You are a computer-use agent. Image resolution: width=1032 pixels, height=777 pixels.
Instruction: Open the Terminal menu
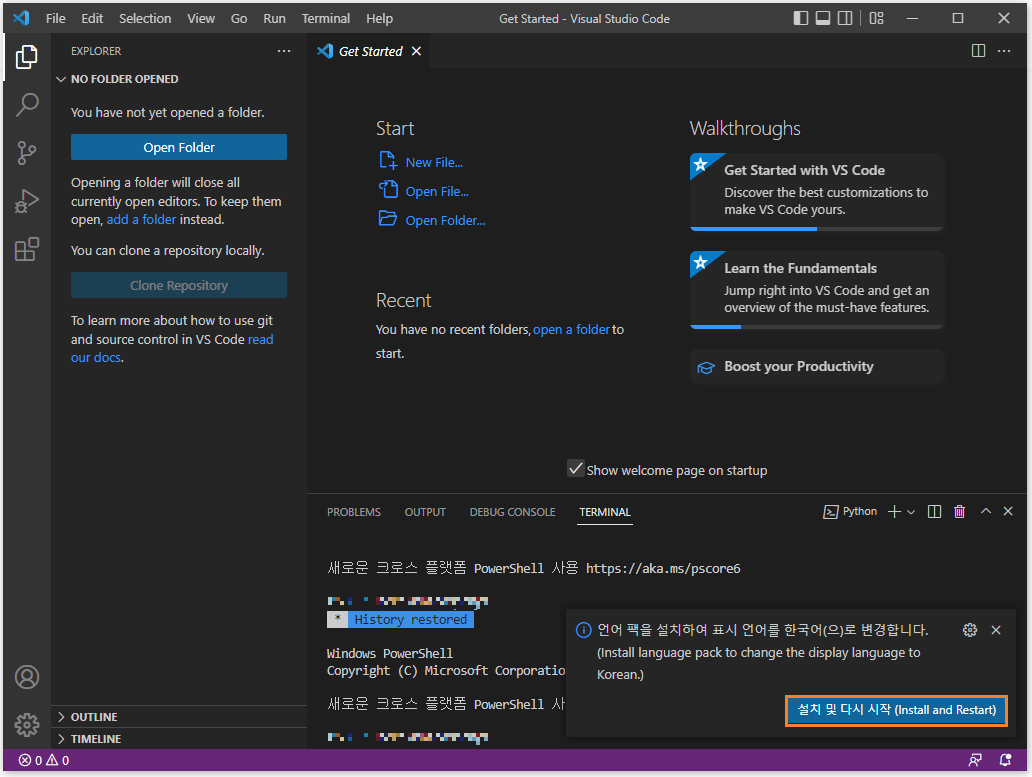point(326,18)
